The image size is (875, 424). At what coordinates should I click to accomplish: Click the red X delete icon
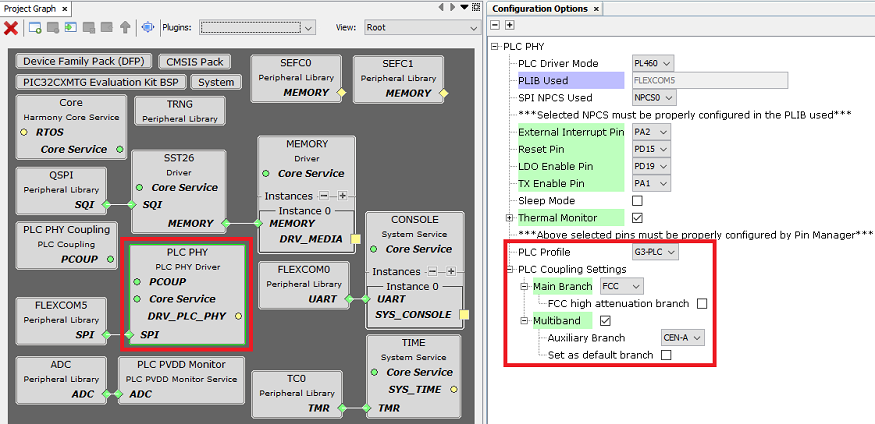[11, 28]
